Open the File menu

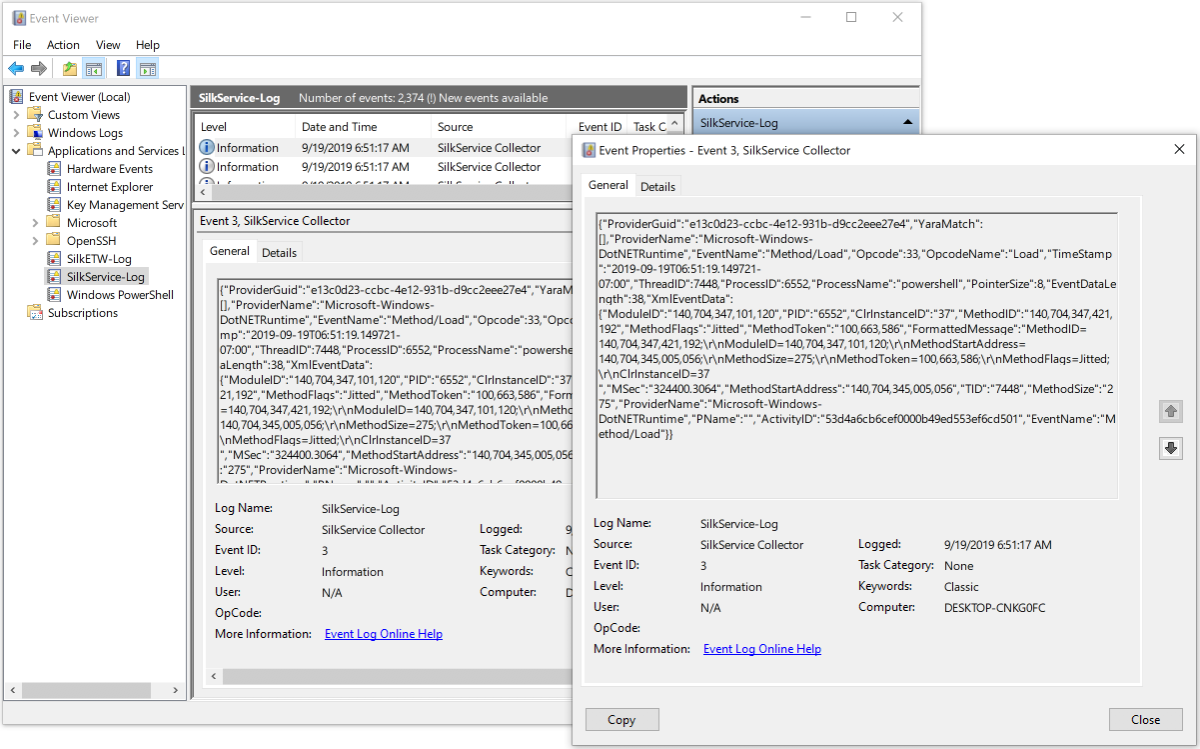tap(22, 45)
